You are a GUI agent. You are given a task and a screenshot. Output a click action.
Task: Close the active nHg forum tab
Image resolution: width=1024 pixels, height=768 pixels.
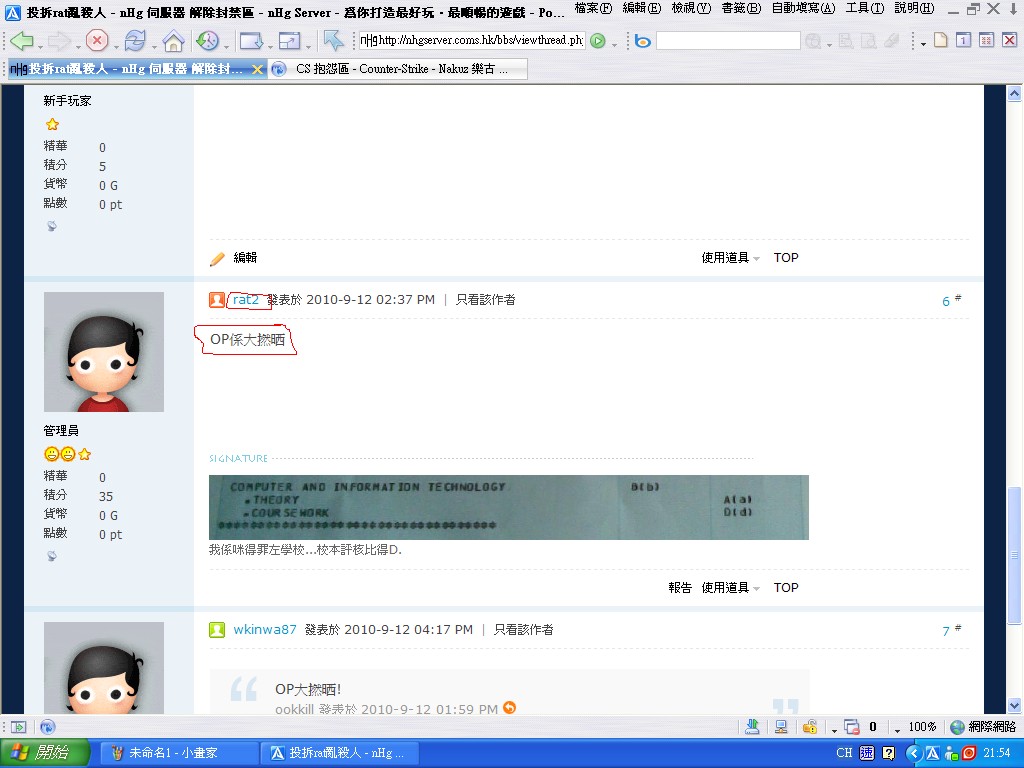point(258,69)
